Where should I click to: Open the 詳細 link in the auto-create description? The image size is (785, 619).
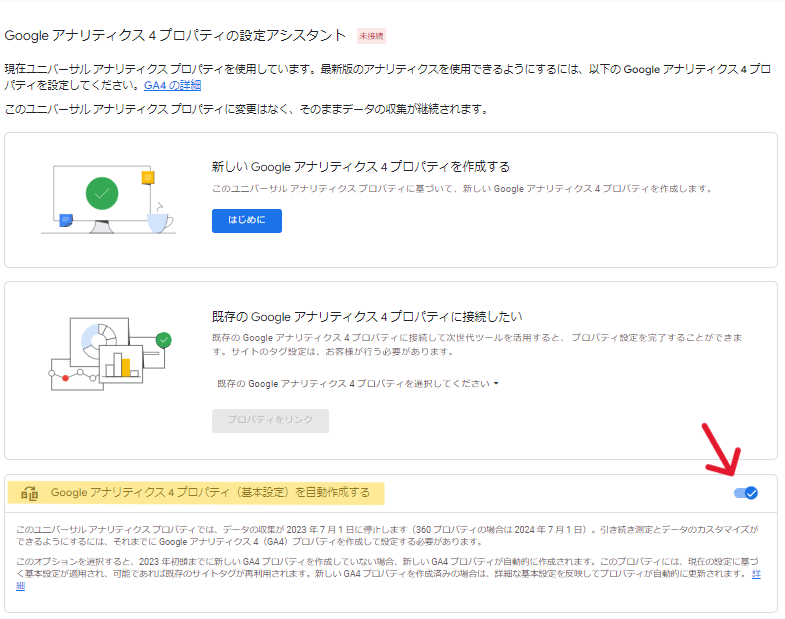pyautogui.click(x=756, y=574)
